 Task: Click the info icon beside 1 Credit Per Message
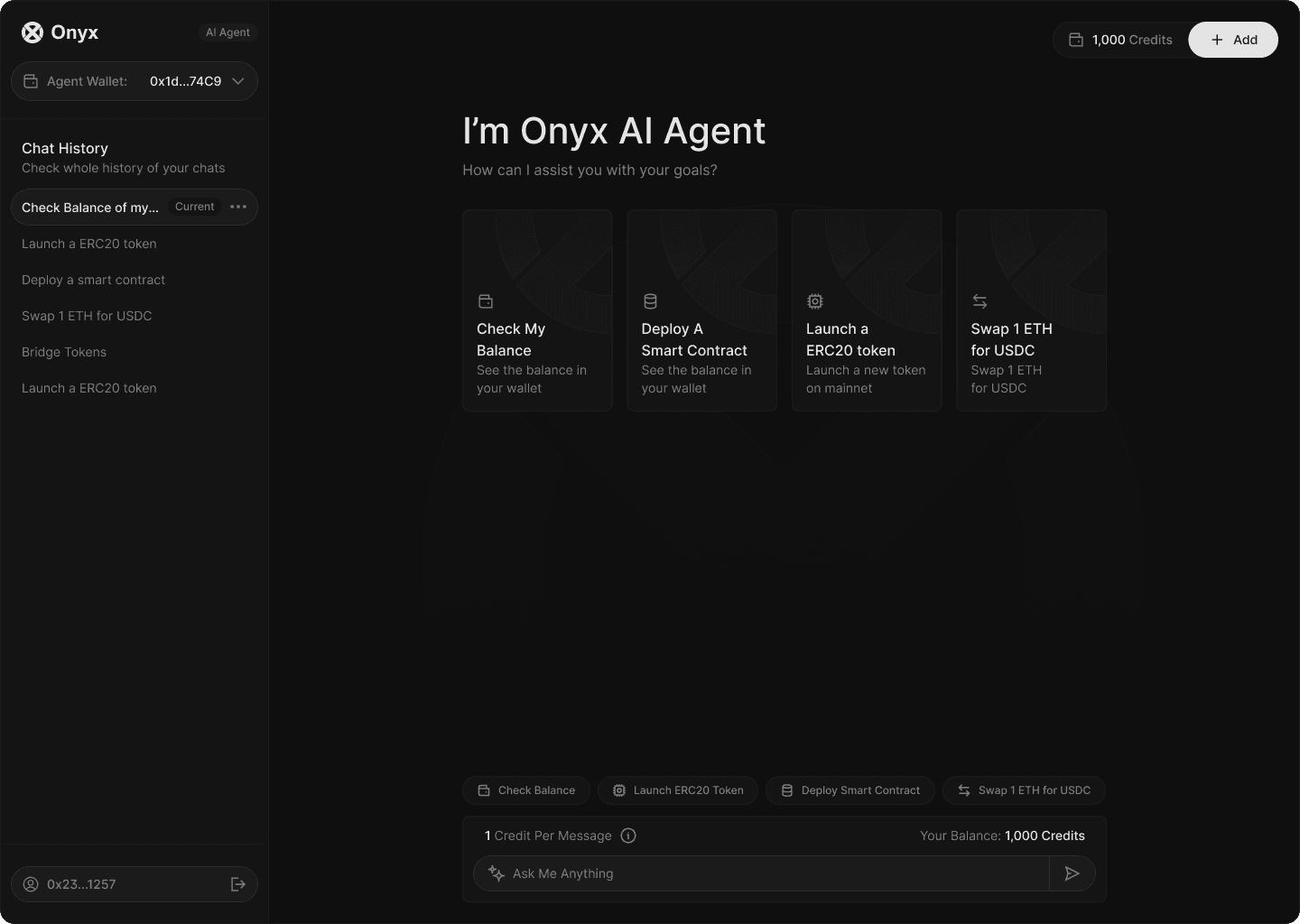pyautogui.click(x=628, y=836)
